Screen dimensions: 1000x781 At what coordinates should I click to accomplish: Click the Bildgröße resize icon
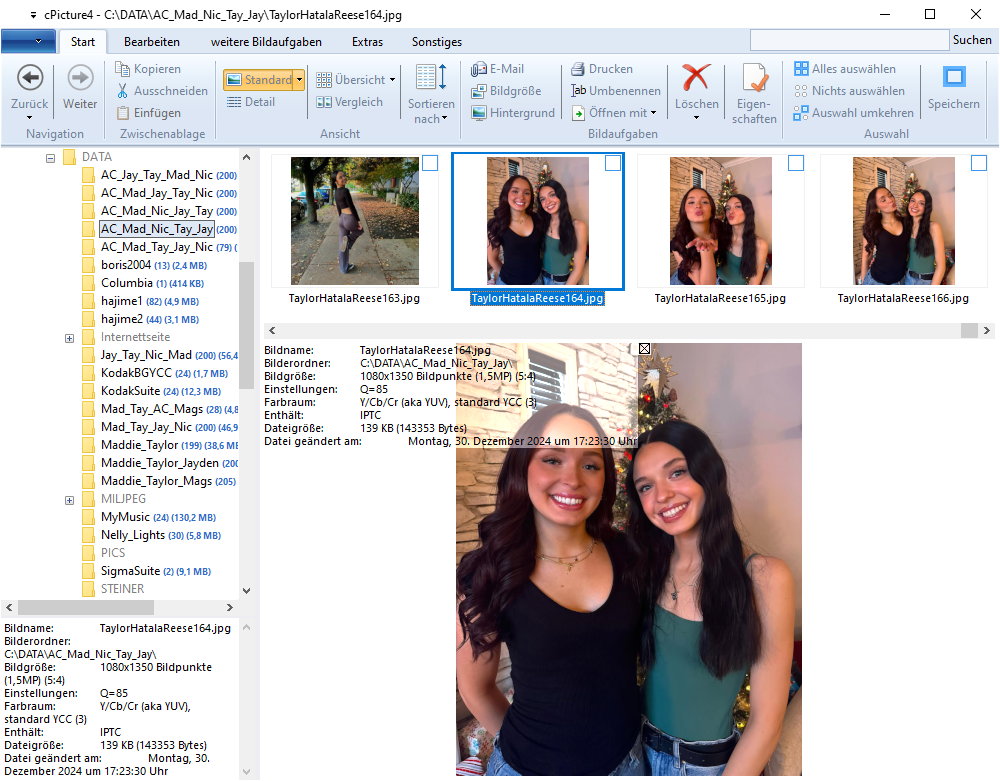pos(479,91)
